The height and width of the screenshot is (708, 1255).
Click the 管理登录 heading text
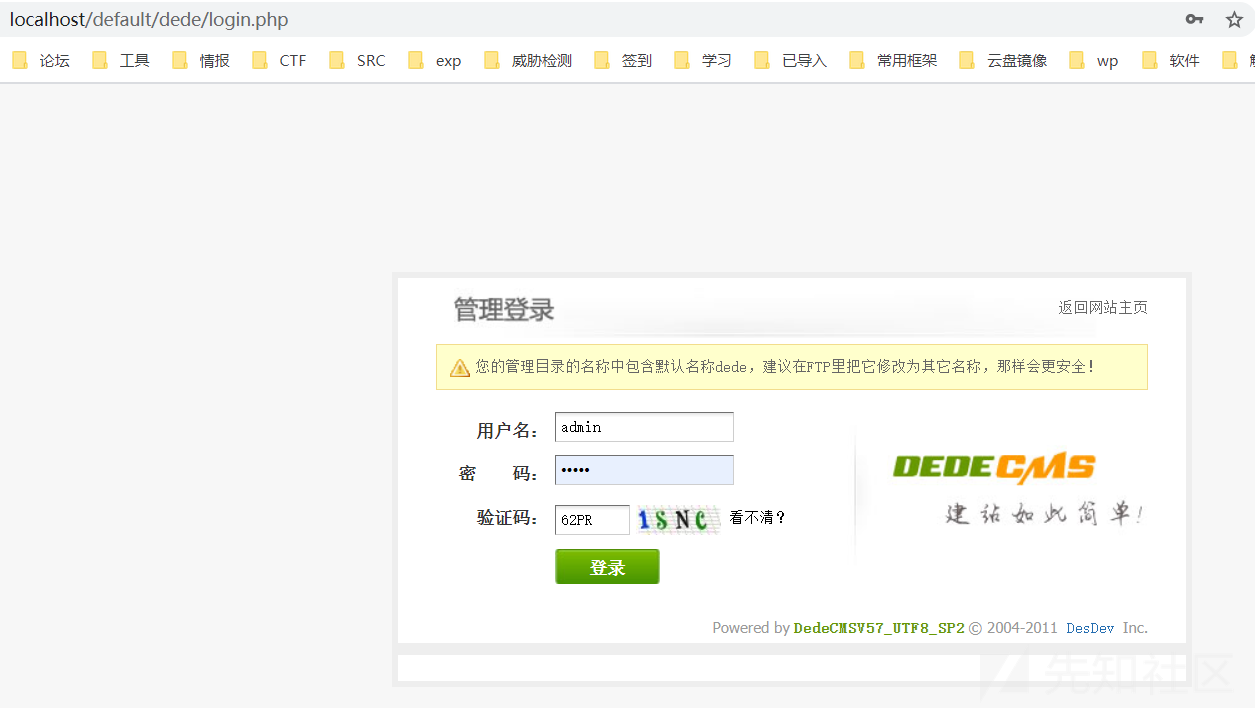point(504,309)
